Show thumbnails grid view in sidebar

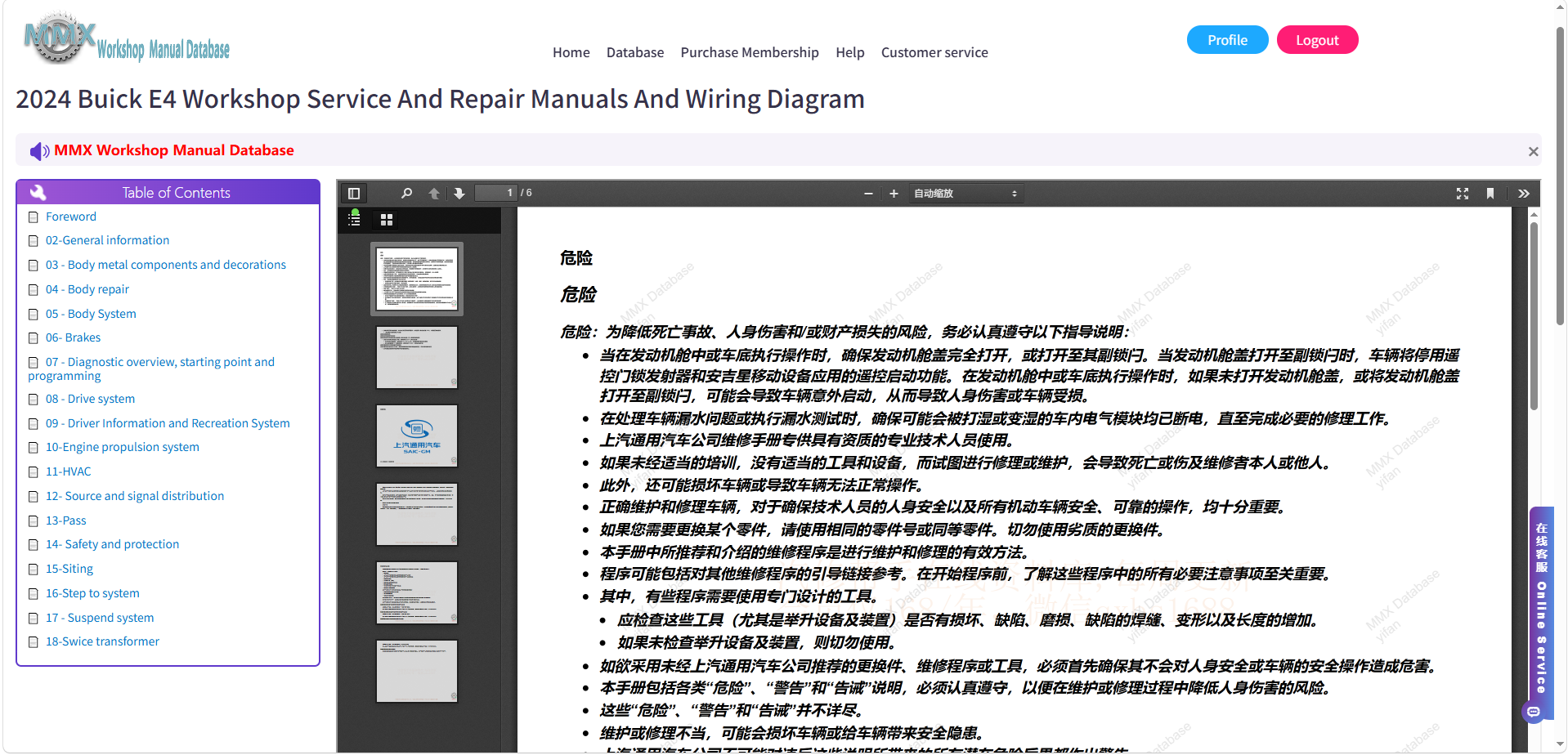point(387,220)
